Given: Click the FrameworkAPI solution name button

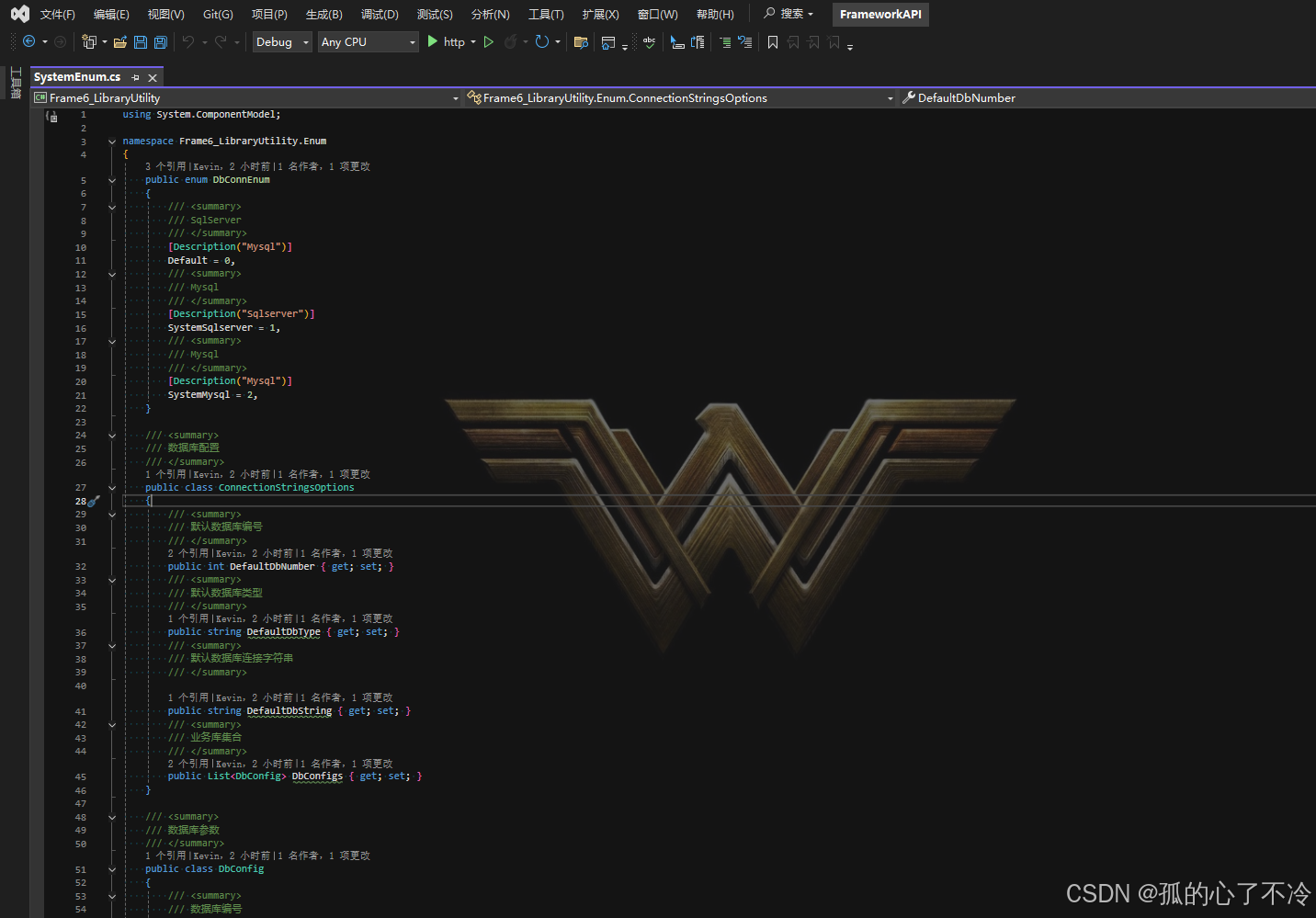Looking at the screenshot, I should [x=880, y=14].
